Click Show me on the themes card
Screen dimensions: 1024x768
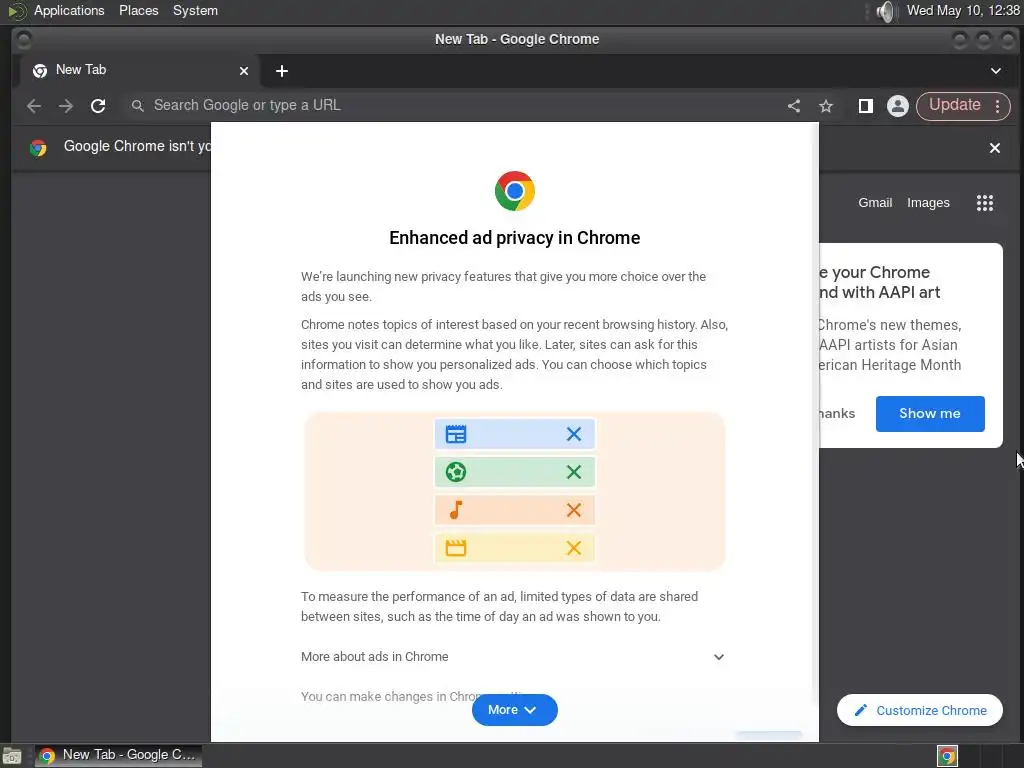[930, 413]
